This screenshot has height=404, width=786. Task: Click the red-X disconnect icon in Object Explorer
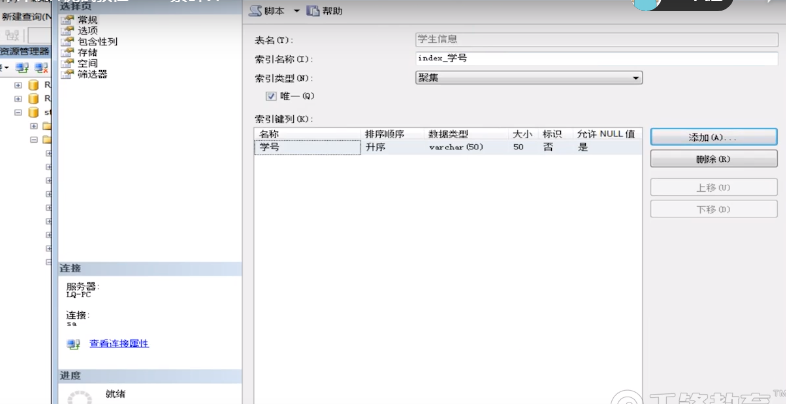pyautogui.click(x=41, y=68)
